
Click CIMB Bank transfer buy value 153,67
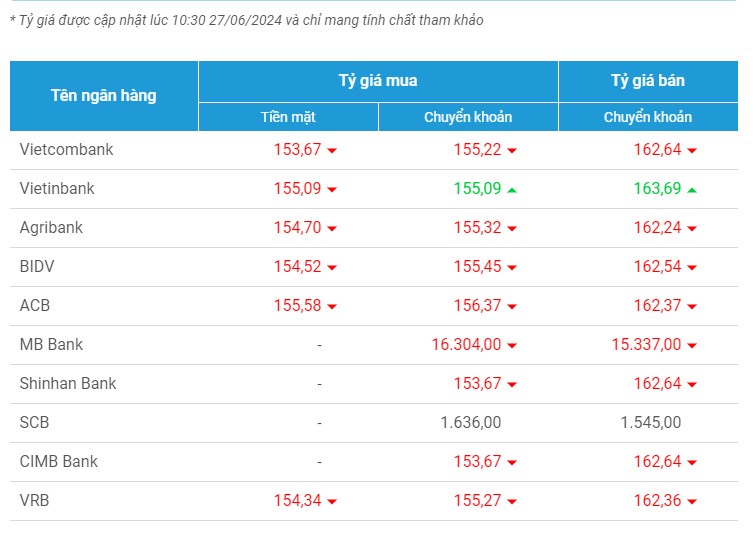click(478, 462)
